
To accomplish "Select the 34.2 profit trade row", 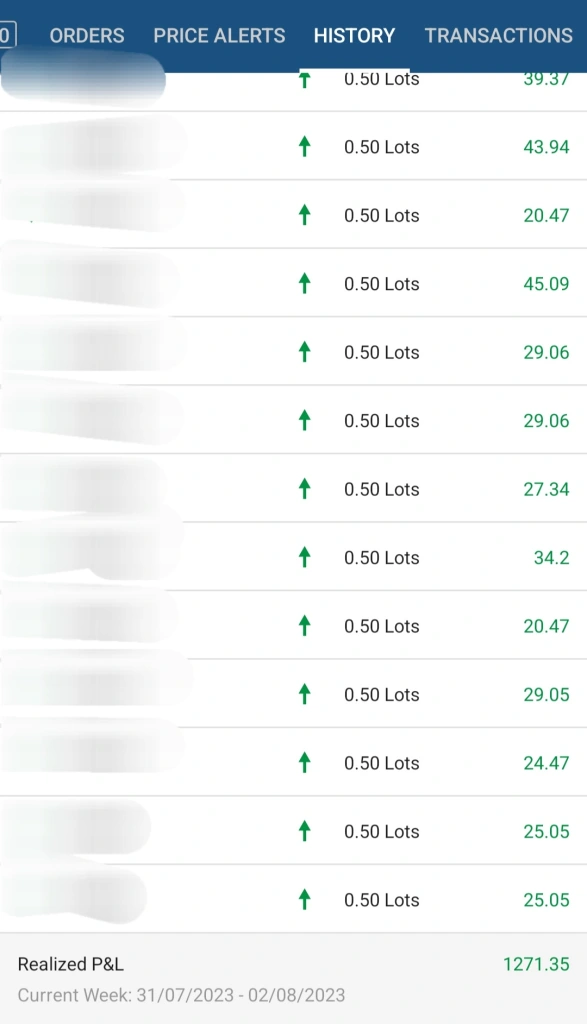I will click(293, 557).
